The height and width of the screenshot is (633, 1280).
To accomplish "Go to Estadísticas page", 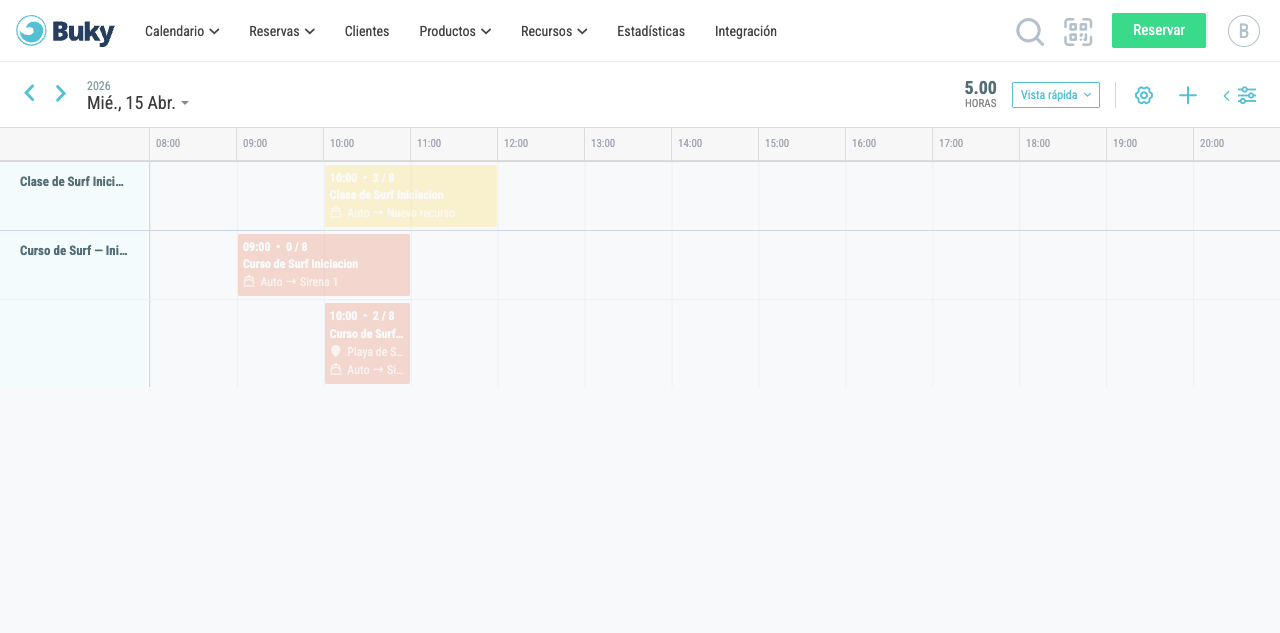I will pyautogui.click(x=651, y=31).
